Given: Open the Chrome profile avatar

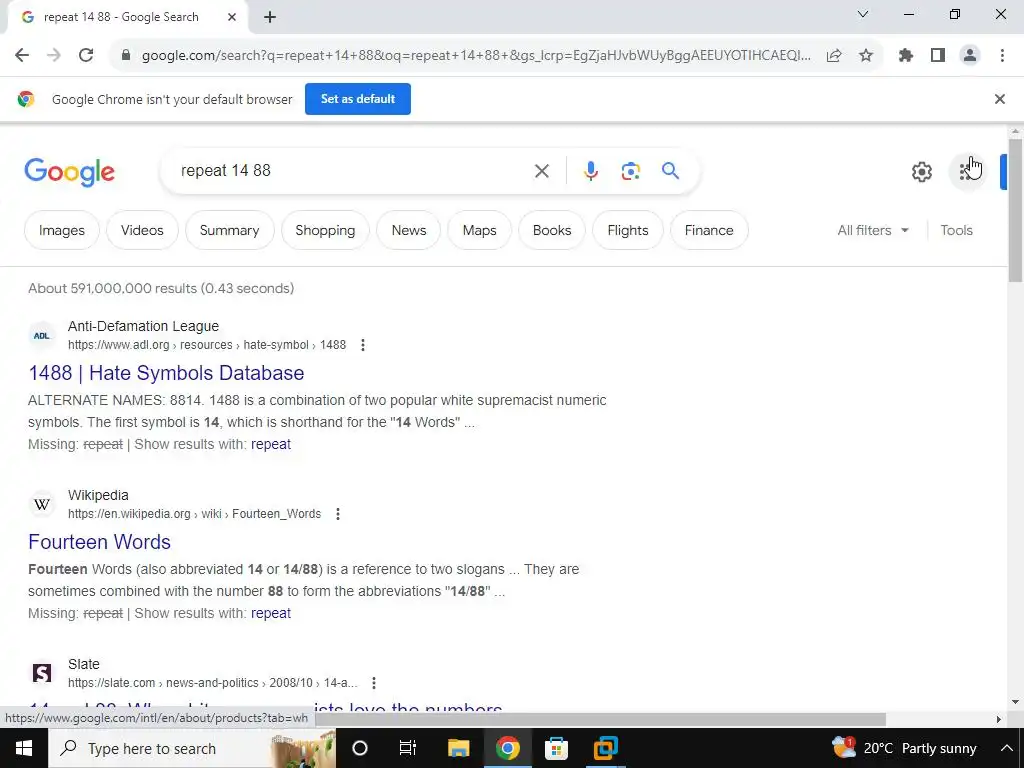Looking at the screenshot, I should (x=970, y=56).
